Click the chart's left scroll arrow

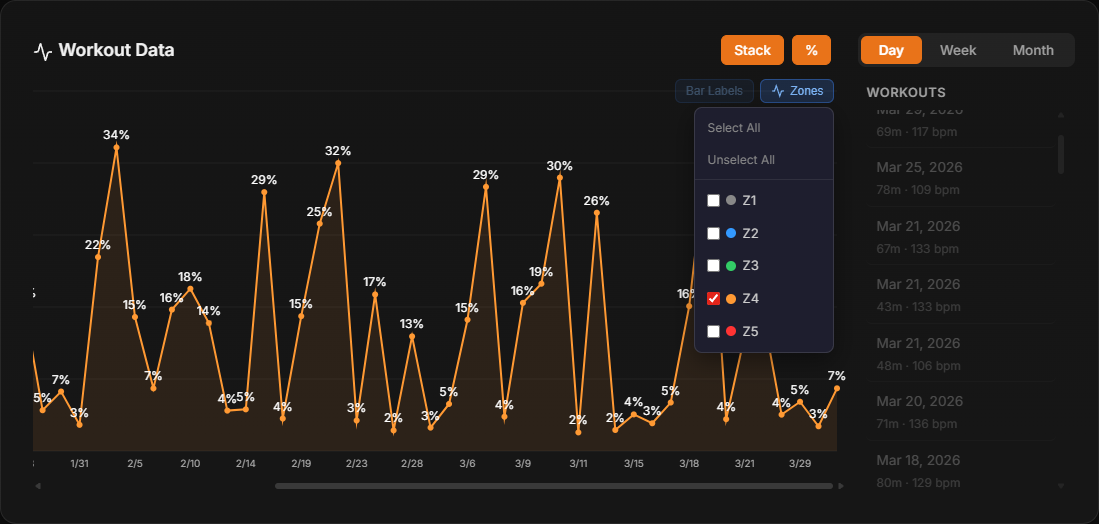38,485
